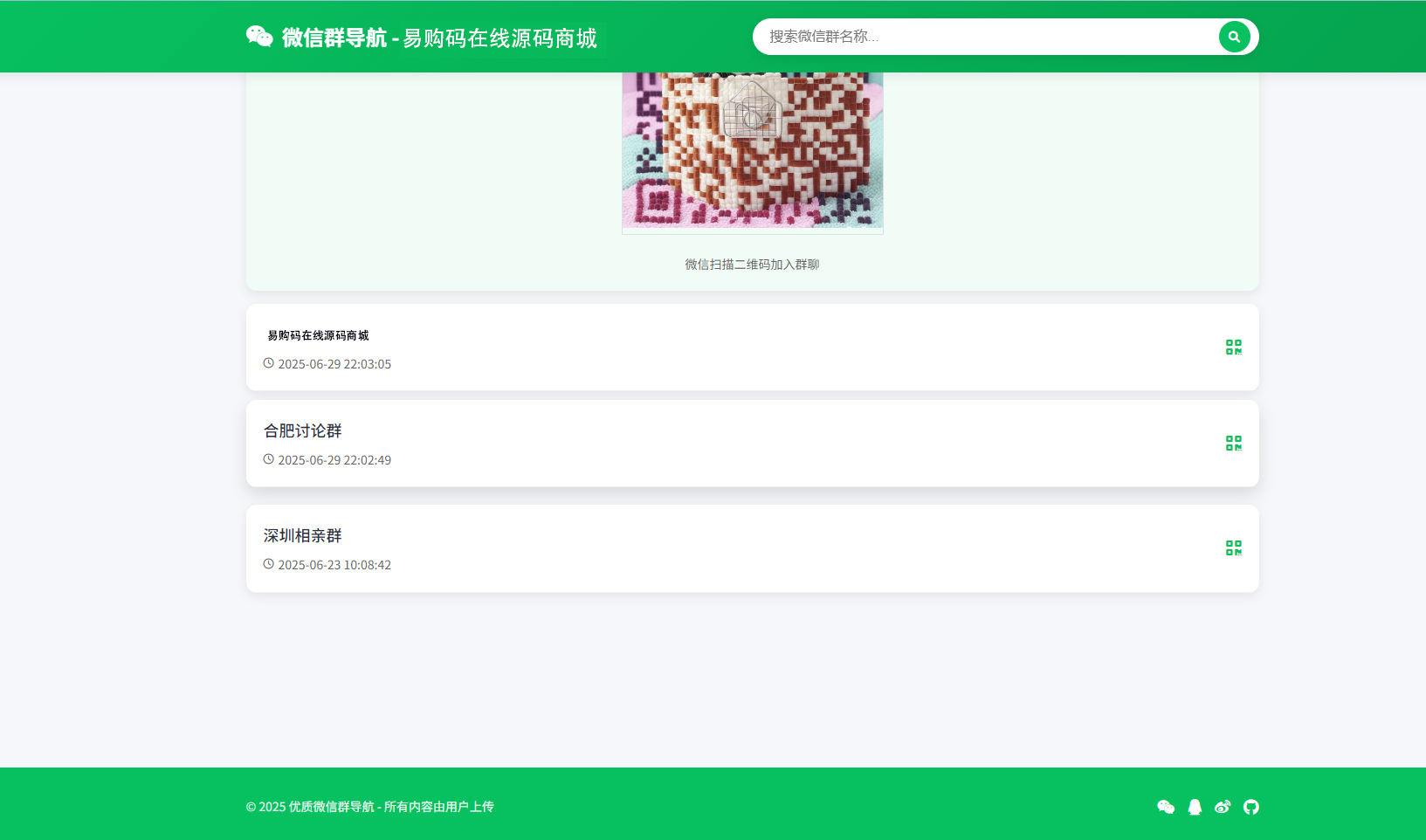Click the WeChat logo in the header

(259, 37)
